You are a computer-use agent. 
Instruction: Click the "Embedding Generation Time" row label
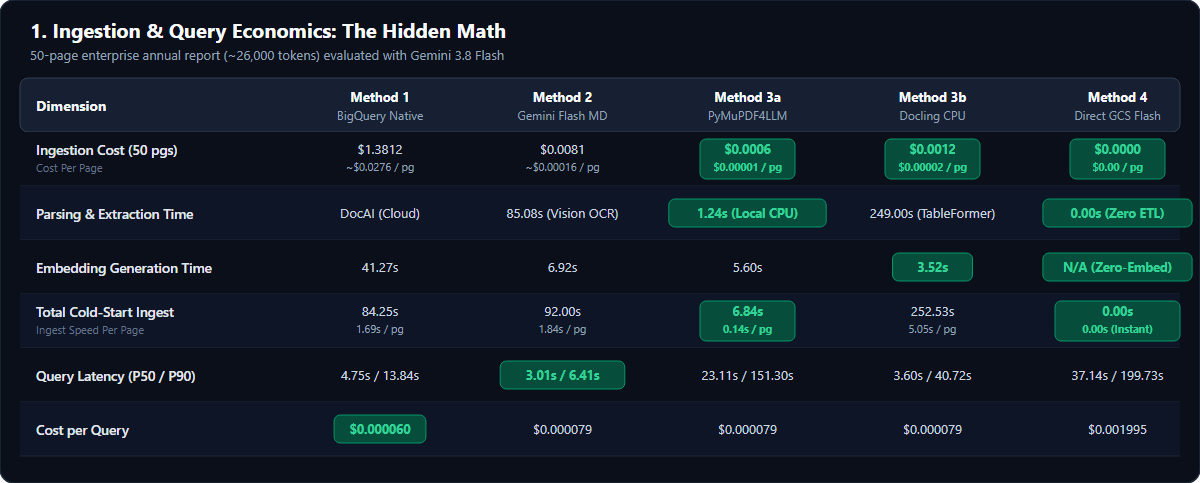124,268
